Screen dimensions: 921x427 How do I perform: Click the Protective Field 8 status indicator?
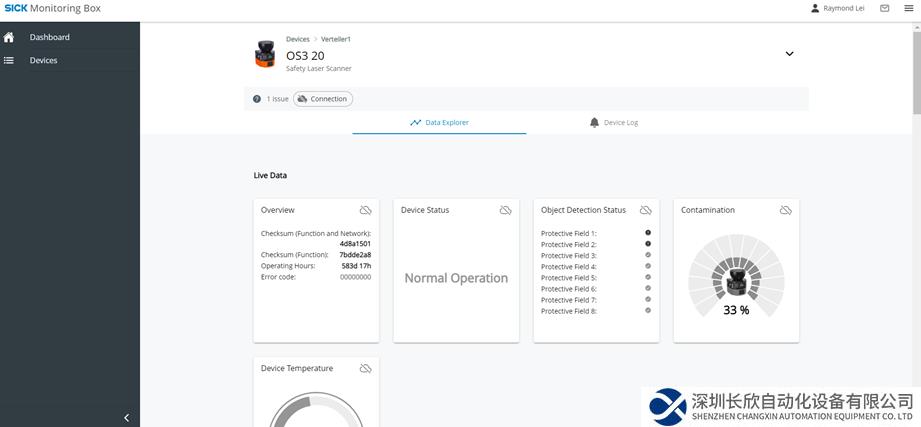click(648, 310)
